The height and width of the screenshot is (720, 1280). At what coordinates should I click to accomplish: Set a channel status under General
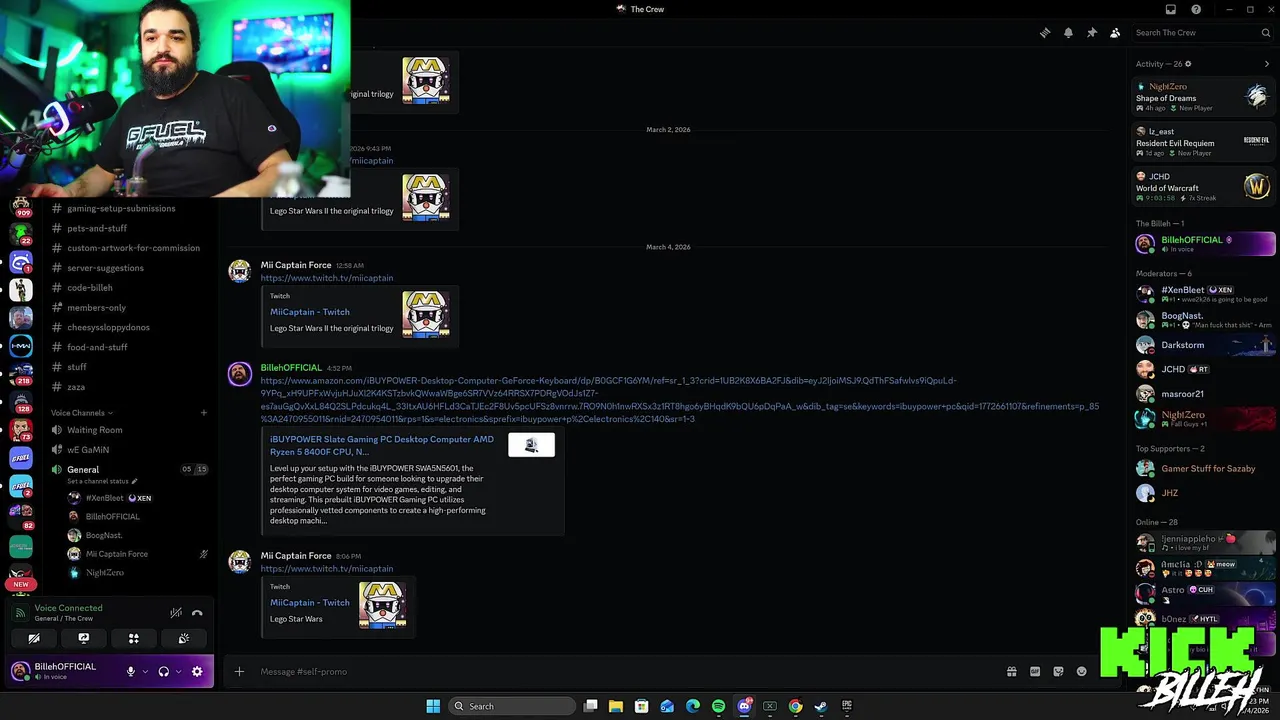[102, 482]
